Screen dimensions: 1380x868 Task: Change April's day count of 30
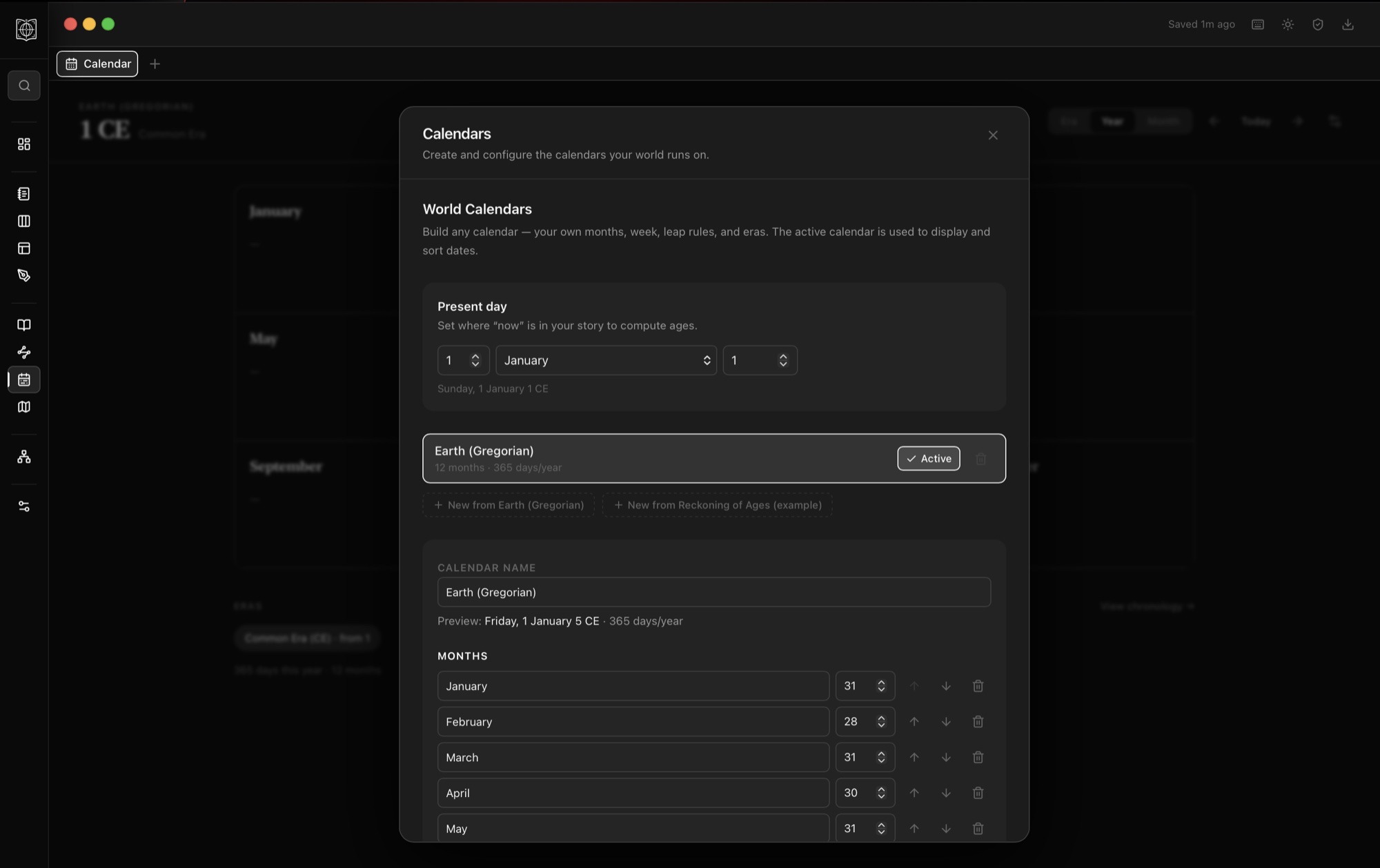865,793
